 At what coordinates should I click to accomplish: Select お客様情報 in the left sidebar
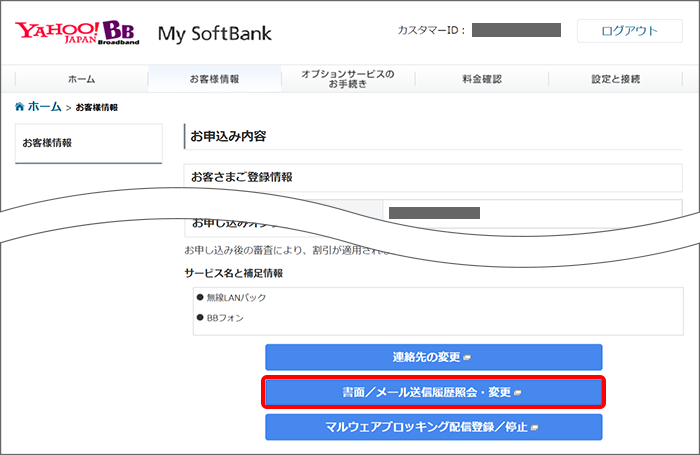tap(88, 143)
